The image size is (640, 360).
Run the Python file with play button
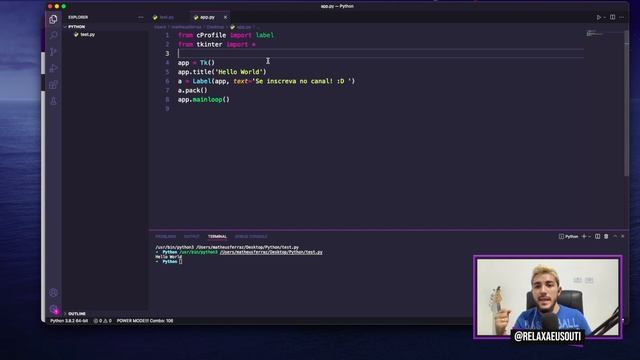pos(598,17)
